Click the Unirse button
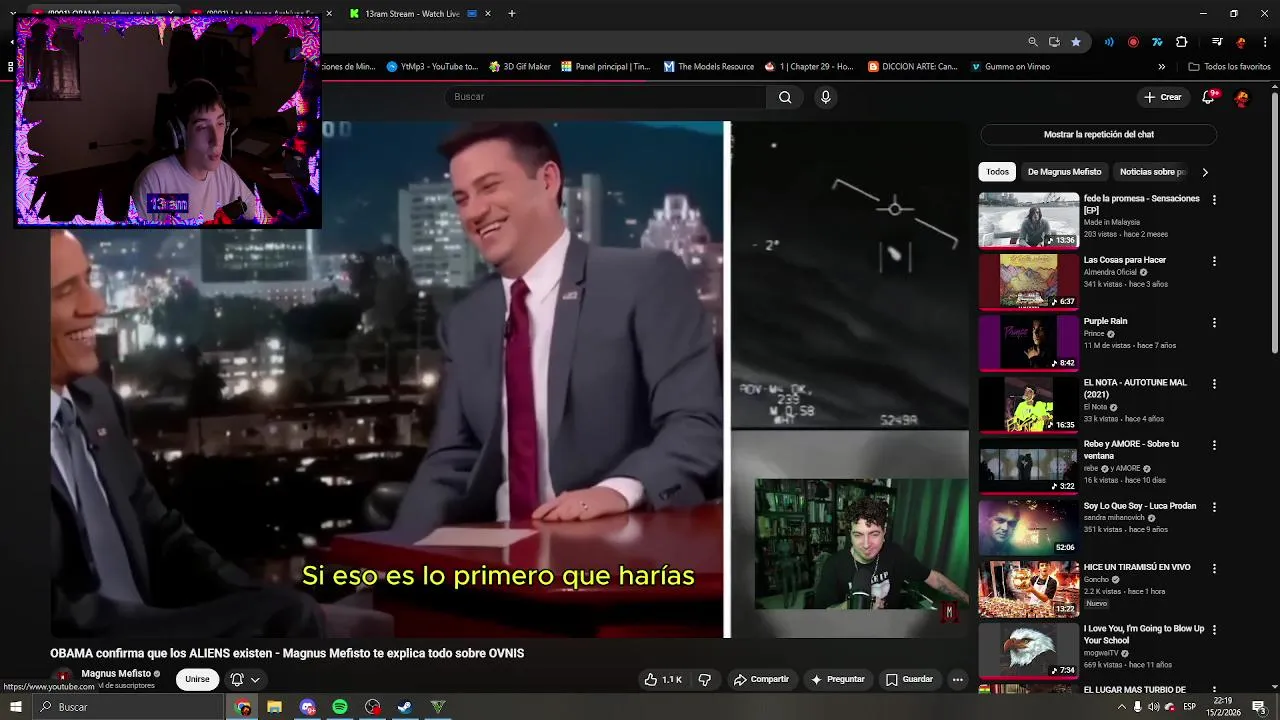 [197, 679]
